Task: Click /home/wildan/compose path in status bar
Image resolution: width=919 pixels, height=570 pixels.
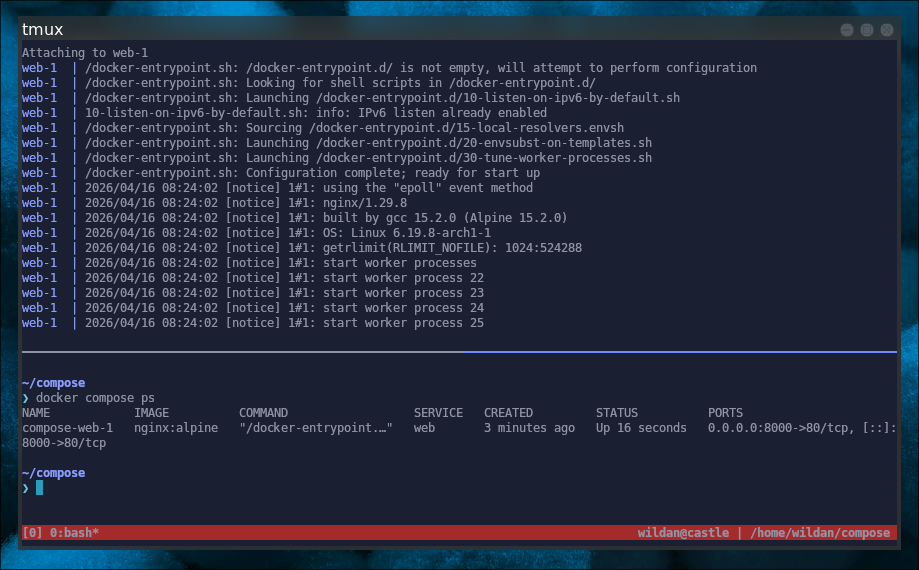Action: coord(818,533)
